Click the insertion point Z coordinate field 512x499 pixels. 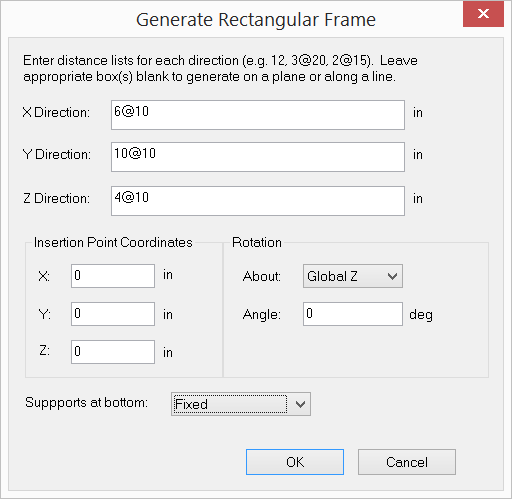pyautogui.click(x=113, y=352)
